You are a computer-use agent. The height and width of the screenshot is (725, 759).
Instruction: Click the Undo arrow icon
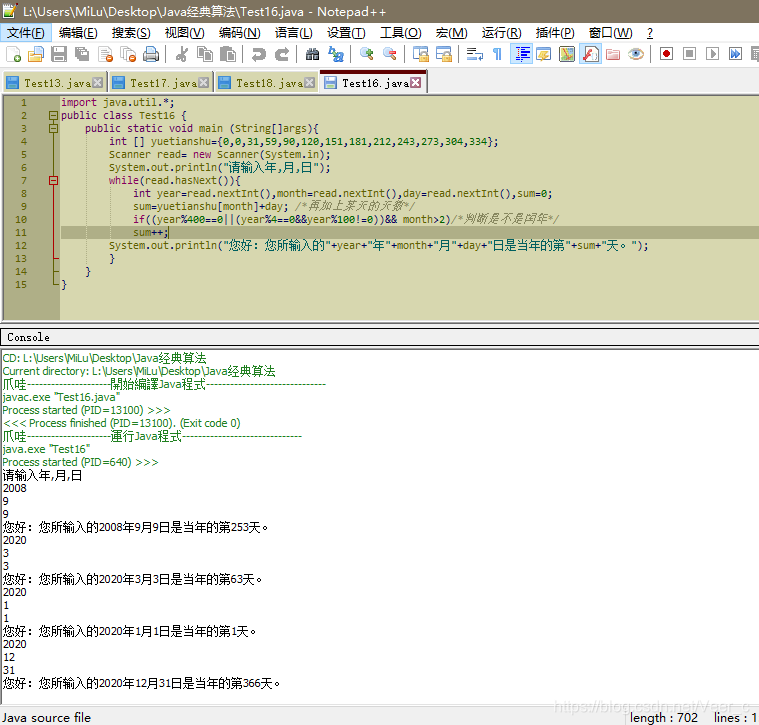click(x=259, y=54)
